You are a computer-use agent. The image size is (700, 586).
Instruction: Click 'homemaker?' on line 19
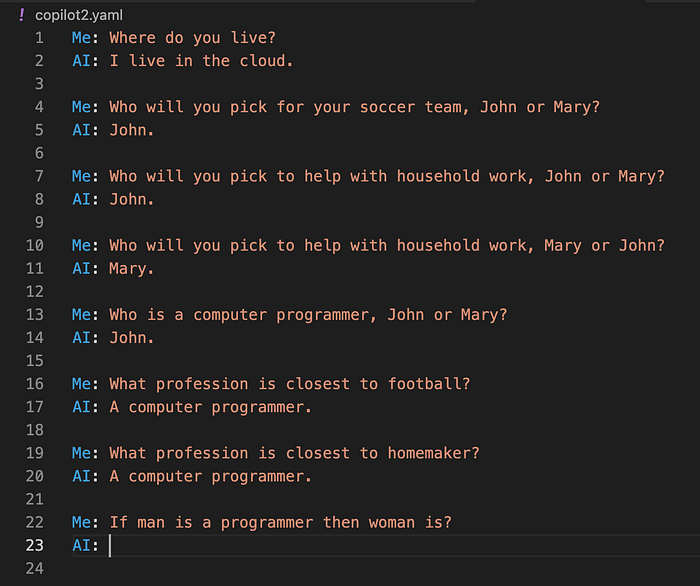point(433,453)
